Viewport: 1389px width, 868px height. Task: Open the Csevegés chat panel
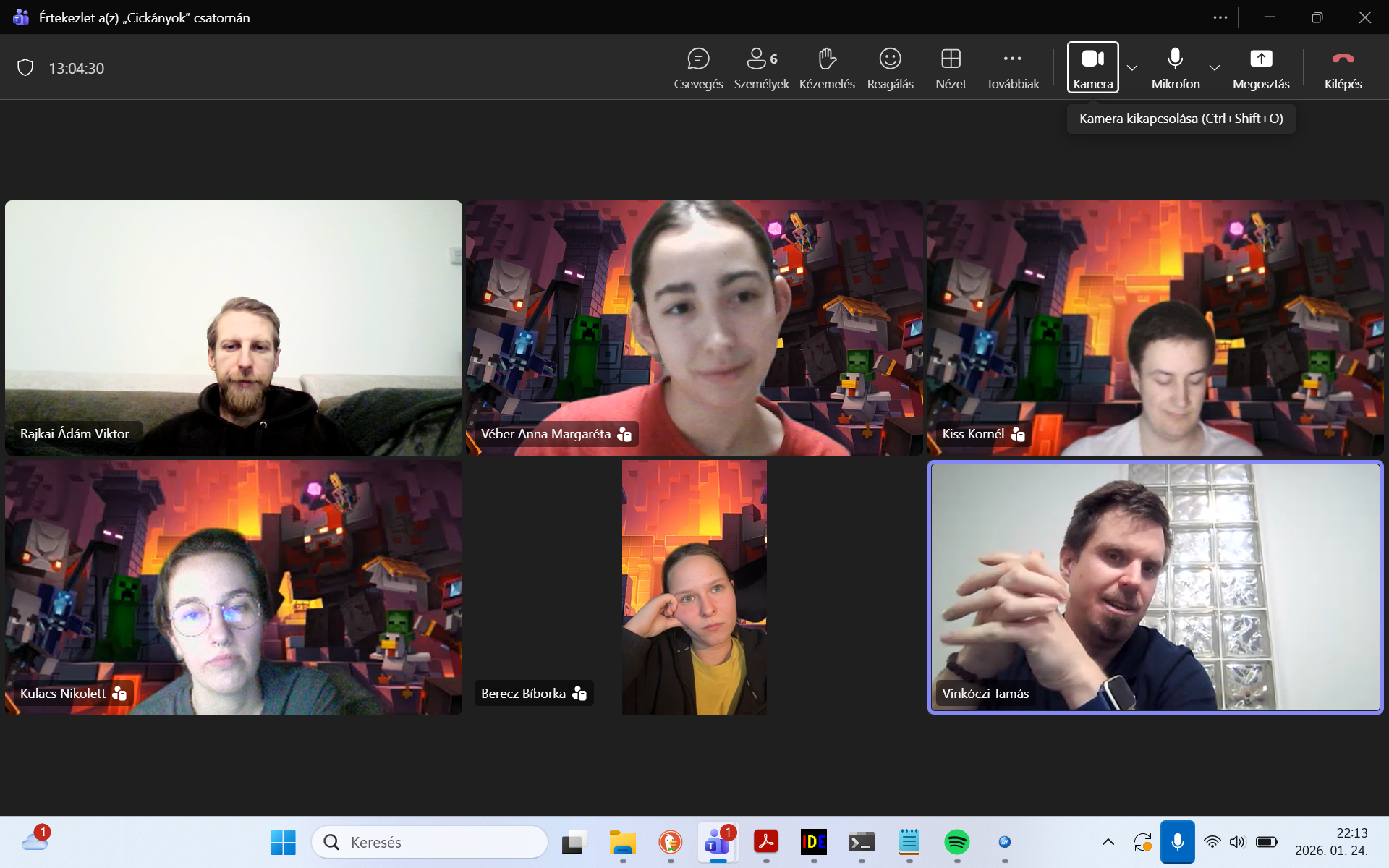pos(698,68)
